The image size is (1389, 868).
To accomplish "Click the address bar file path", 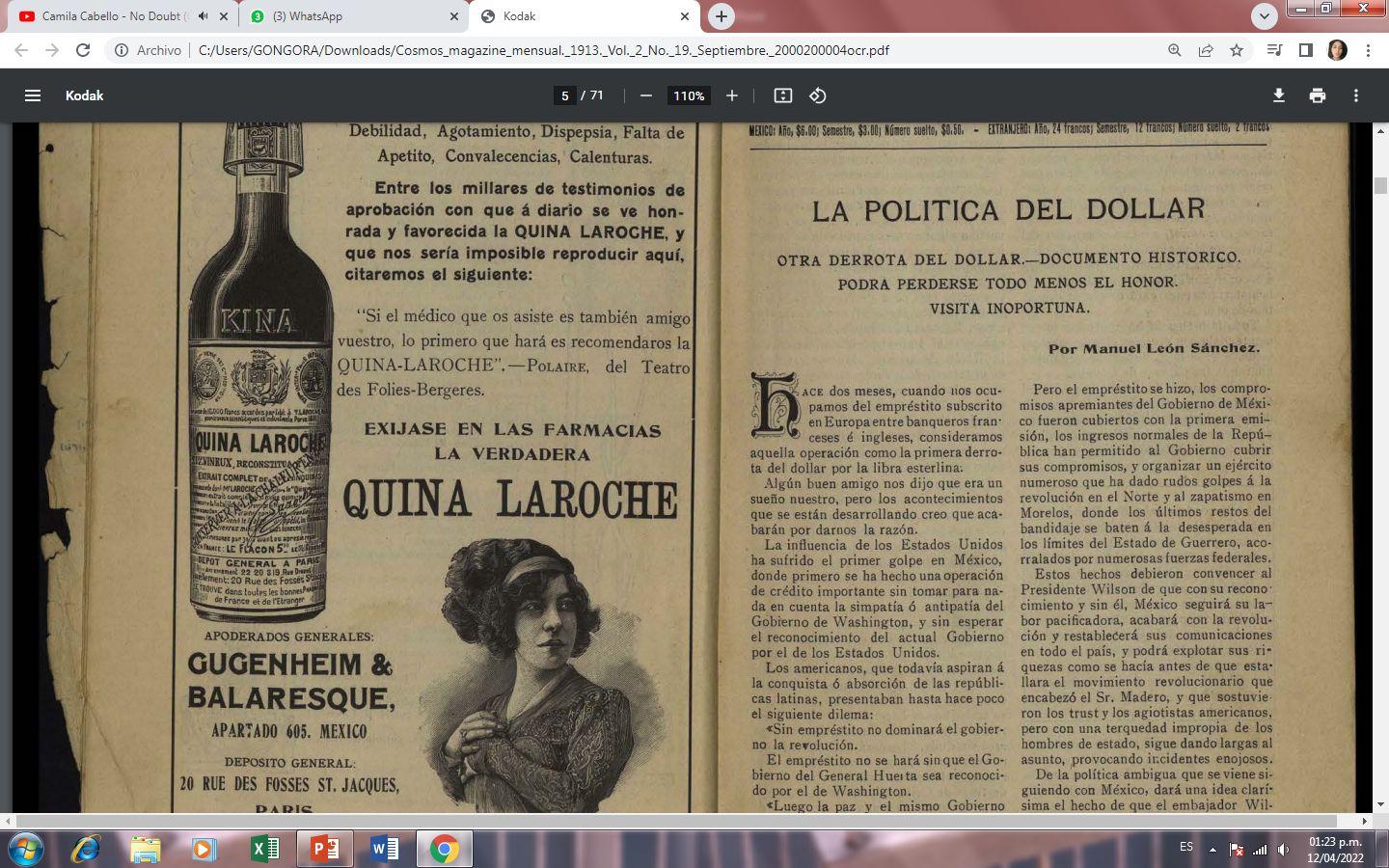I will [x=543, y=50].
